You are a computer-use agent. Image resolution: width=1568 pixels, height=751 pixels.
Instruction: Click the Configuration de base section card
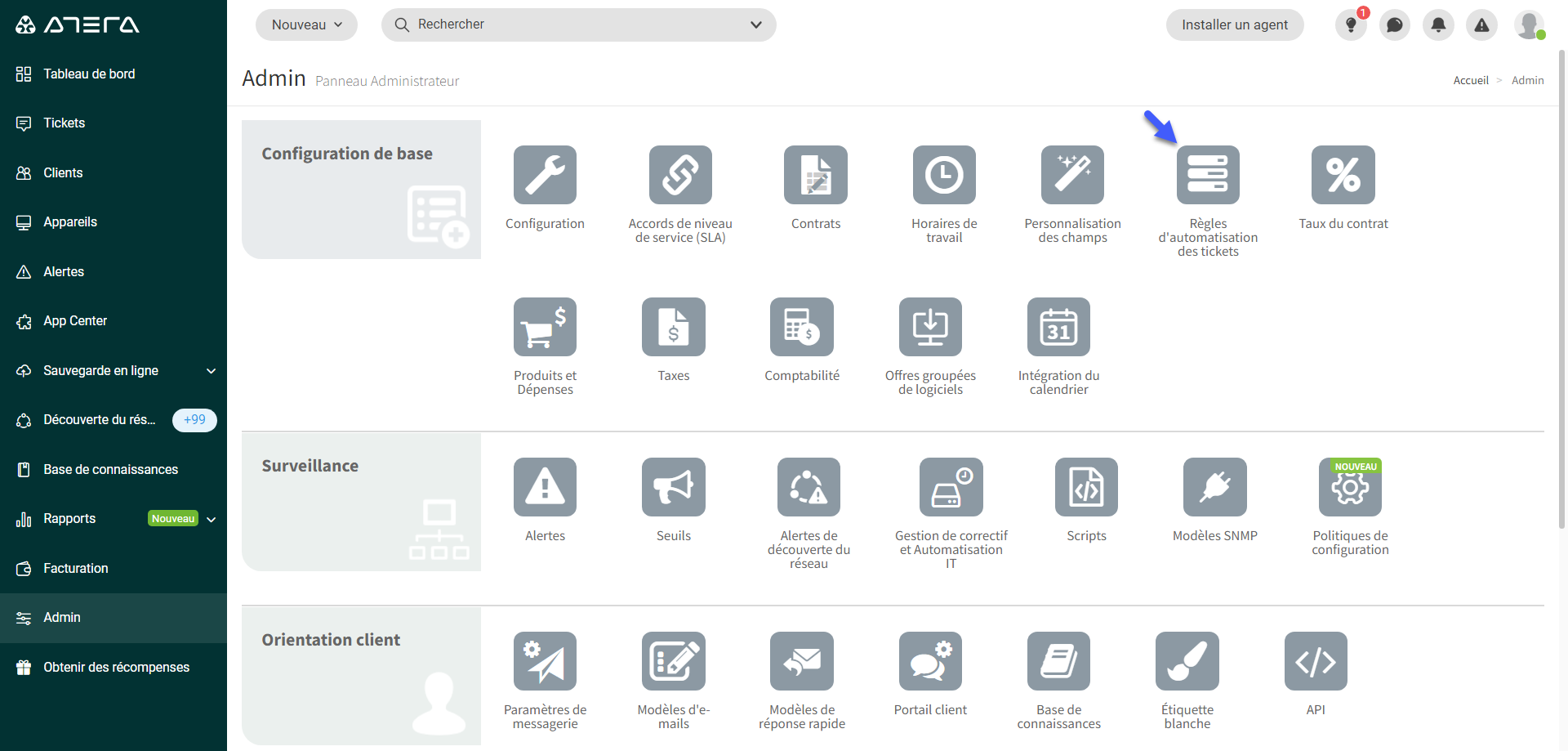click(361, 190)
